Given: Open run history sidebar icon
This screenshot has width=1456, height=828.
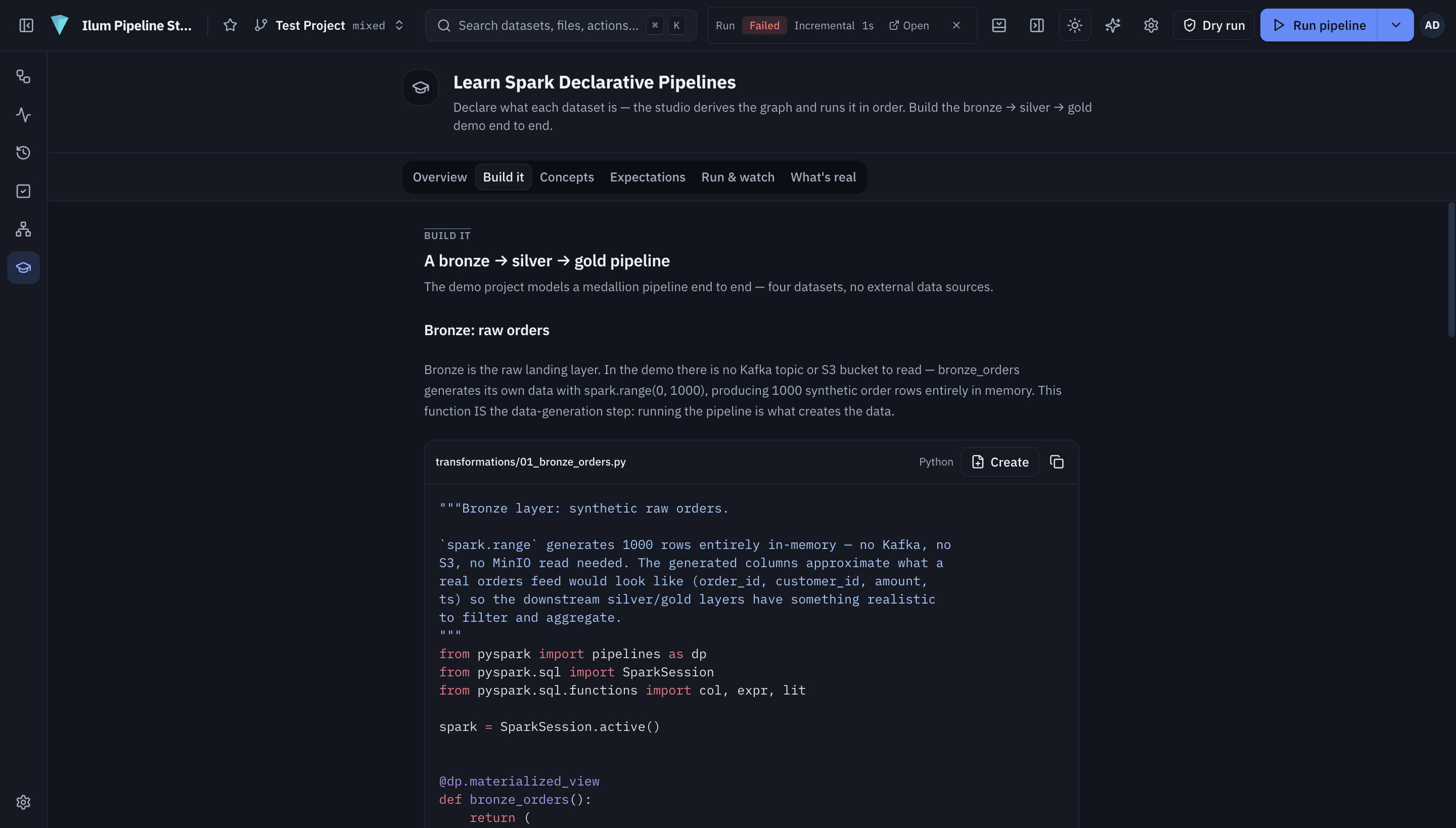Looking at the screenshot, I should coord(23,153).
